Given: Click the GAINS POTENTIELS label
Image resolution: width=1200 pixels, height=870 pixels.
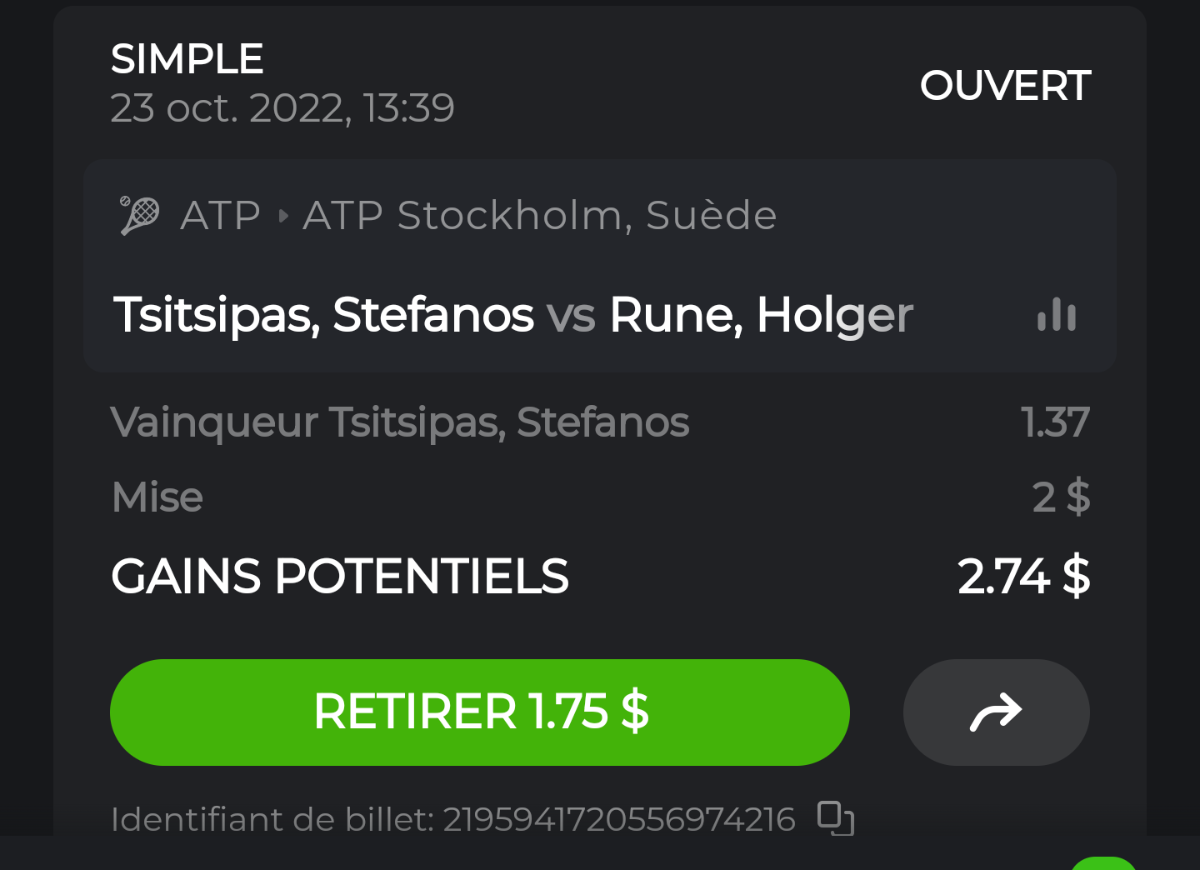Looking at the screenshot, I should pos(340,577).
